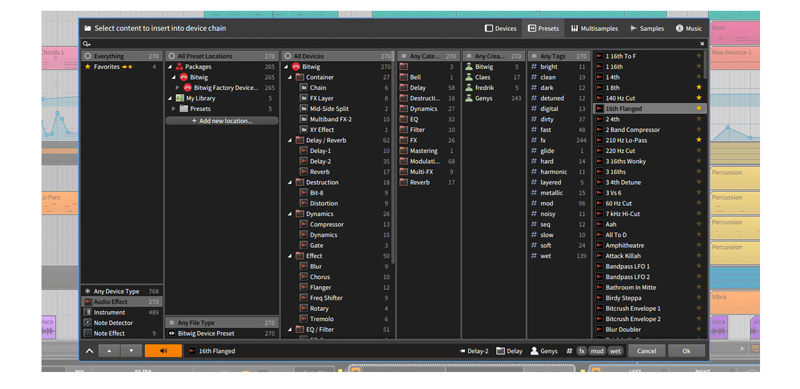Filter by the Bell category folder
This screenshot has width=800, height=389.
pos(428,78)
